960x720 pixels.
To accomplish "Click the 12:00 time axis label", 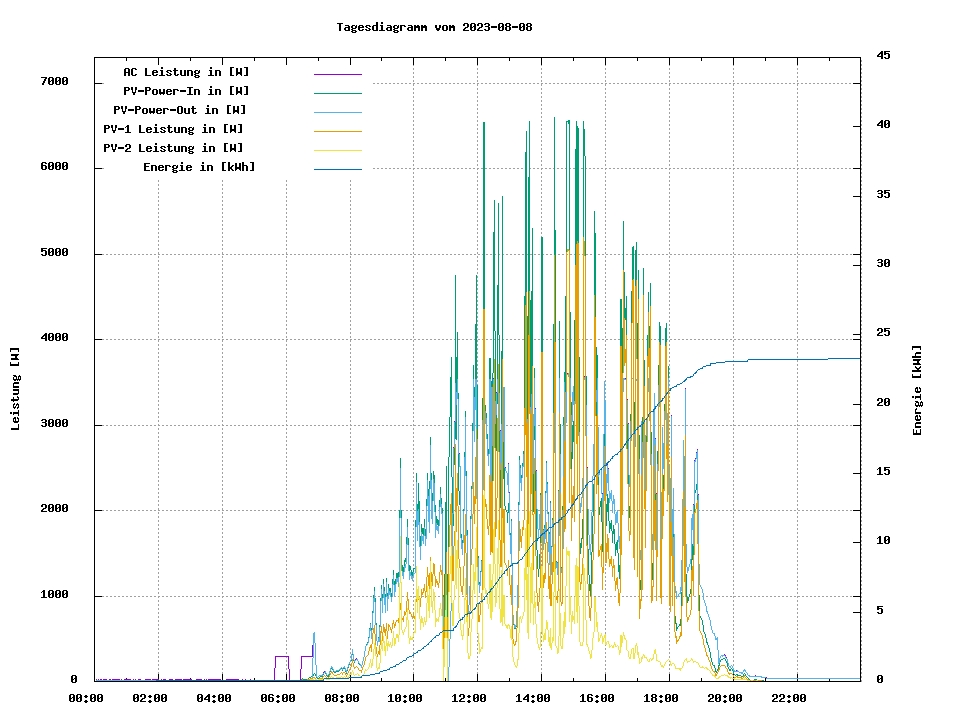I will pyautogui.click(x=469, y=698).
